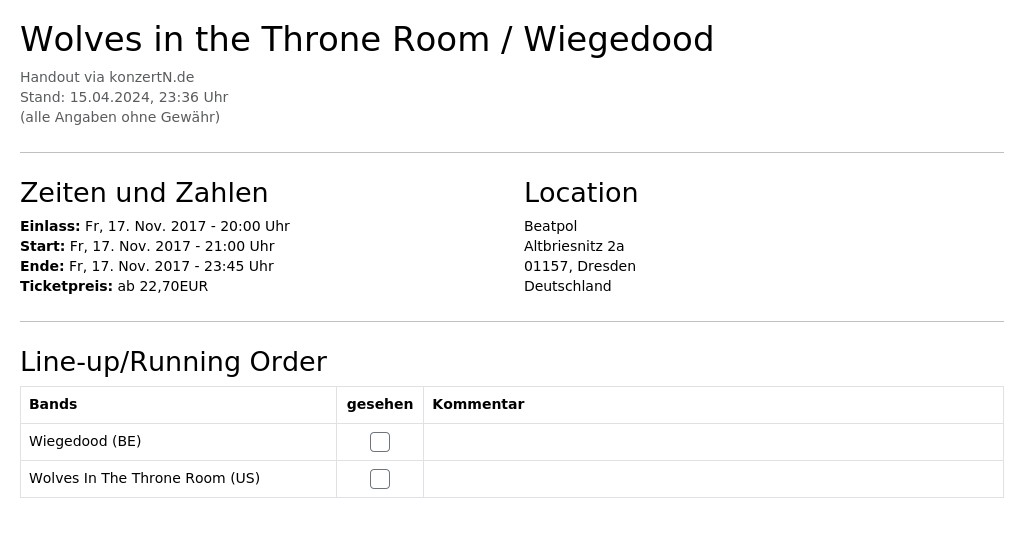This screenshot has height=534, width=1024.
Task: Click the Stand date and time text
Action: click(x=124, y=97)
